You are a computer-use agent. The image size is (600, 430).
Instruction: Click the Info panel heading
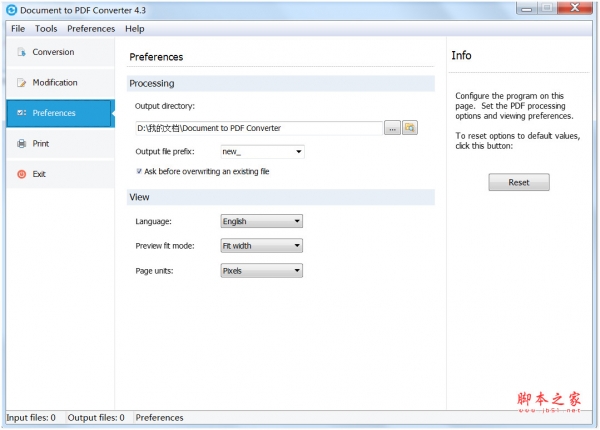pyautogui.click(x=461, y=55)
